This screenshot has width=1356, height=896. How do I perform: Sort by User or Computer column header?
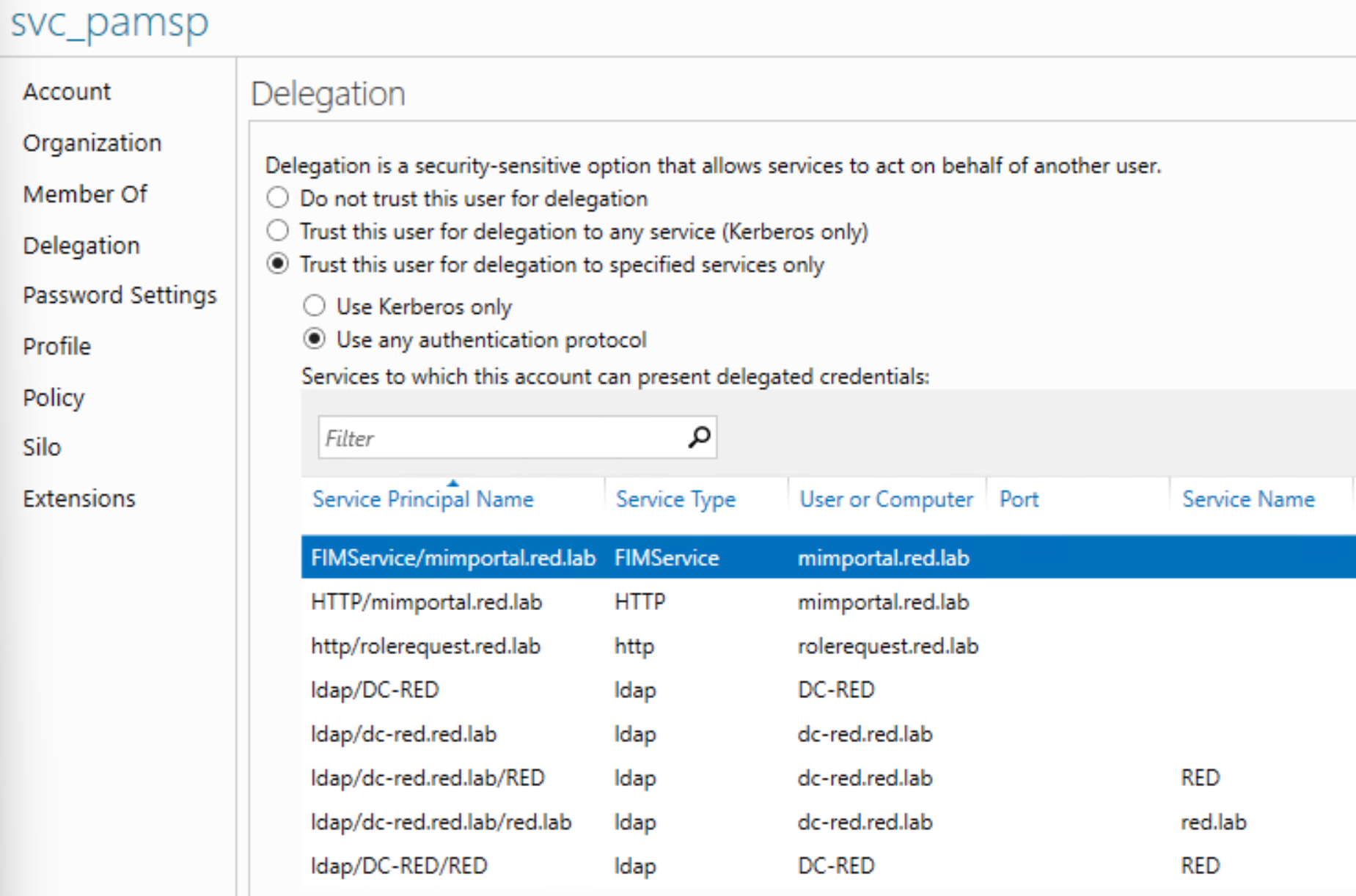(x=886, y=499)
